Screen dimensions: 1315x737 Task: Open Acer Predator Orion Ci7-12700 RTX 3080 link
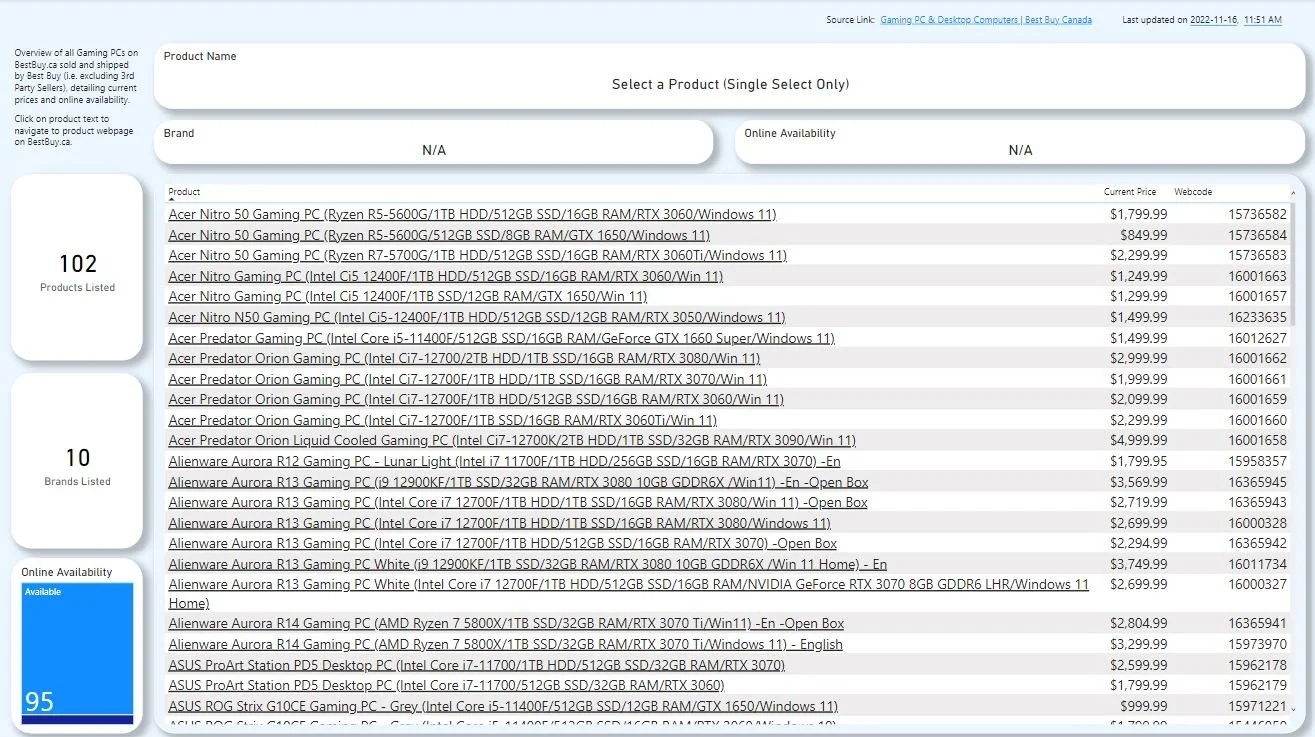point(464,358)
